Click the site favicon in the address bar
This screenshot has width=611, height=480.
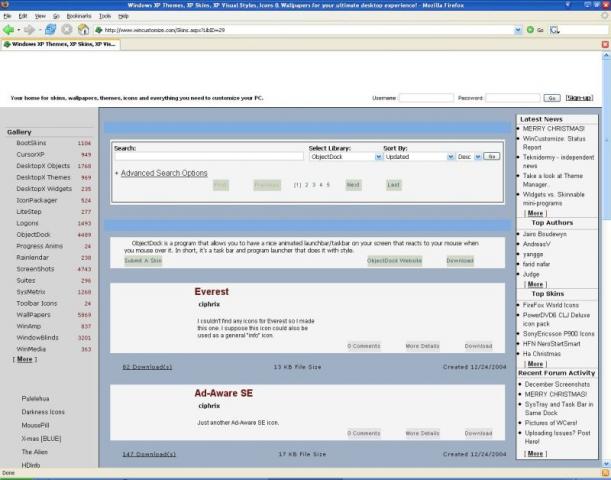[x=99, y=30]
